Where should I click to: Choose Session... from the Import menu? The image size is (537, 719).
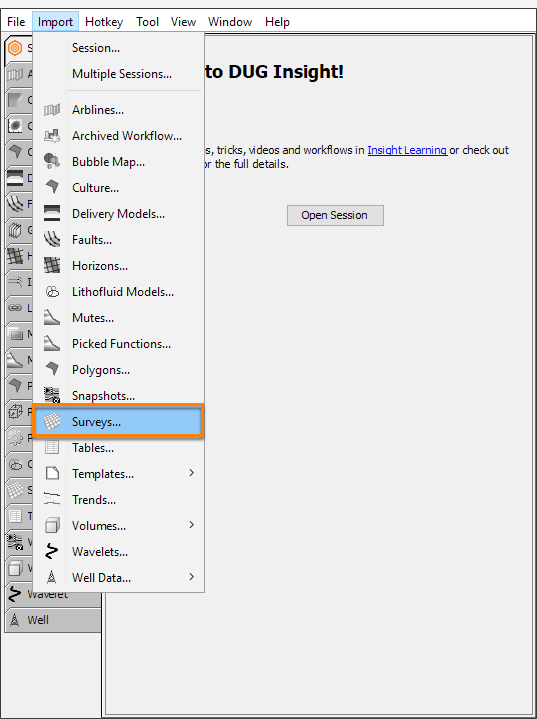pyautogui.click(x=118, y=48)
